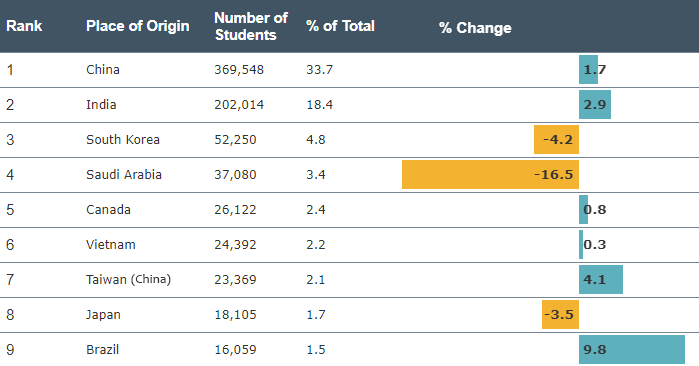Select the China row name
Image resolution: width=699 pixels, height=366 pixels.
point(103,70)
